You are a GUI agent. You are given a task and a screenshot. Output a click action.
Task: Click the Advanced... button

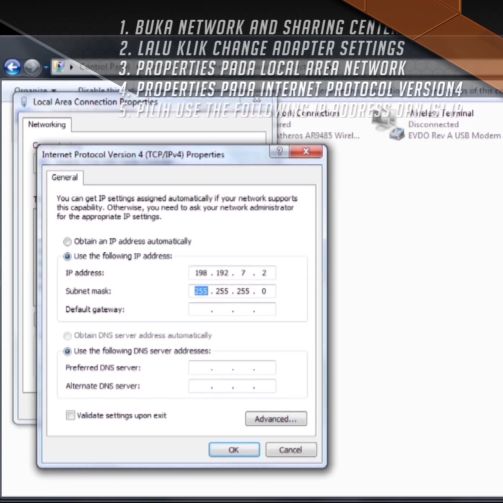[276, 419]
